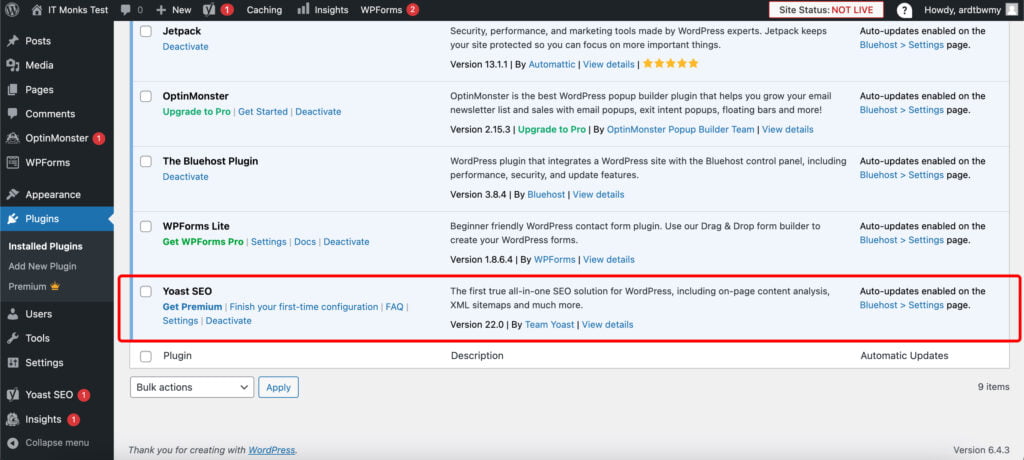Click the New plus in admin bar
1024x460 pixels.
[161, 10]
